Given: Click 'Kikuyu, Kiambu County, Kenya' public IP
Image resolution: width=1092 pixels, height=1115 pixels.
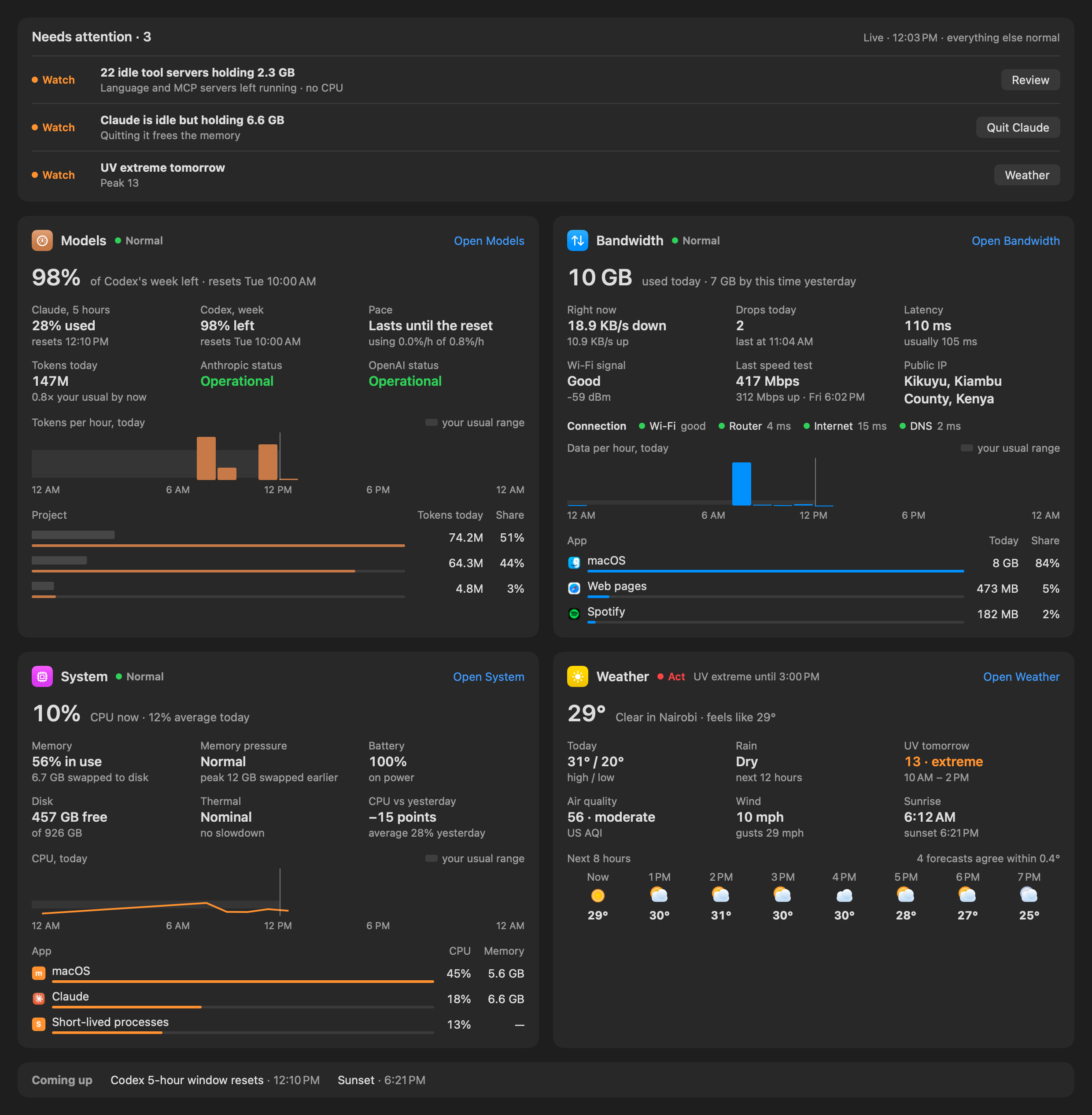Looking at the screenshot, I should tap(952, 390).
